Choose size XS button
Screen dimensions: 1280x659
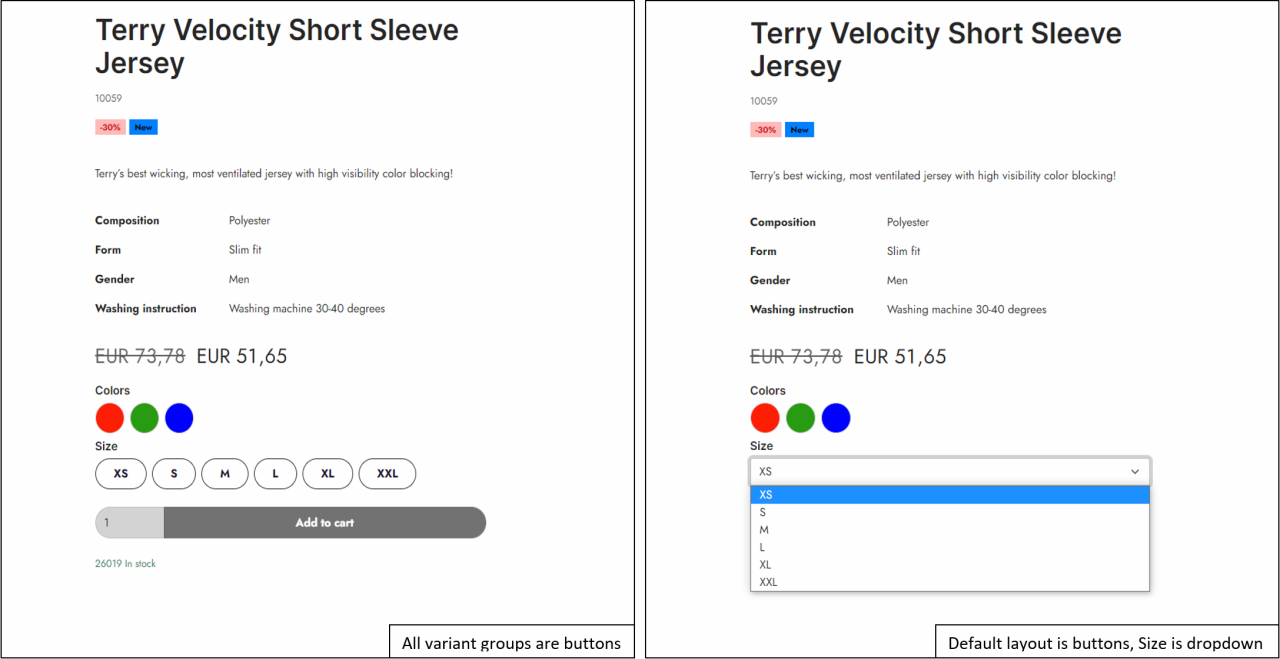tap(121, 474)
